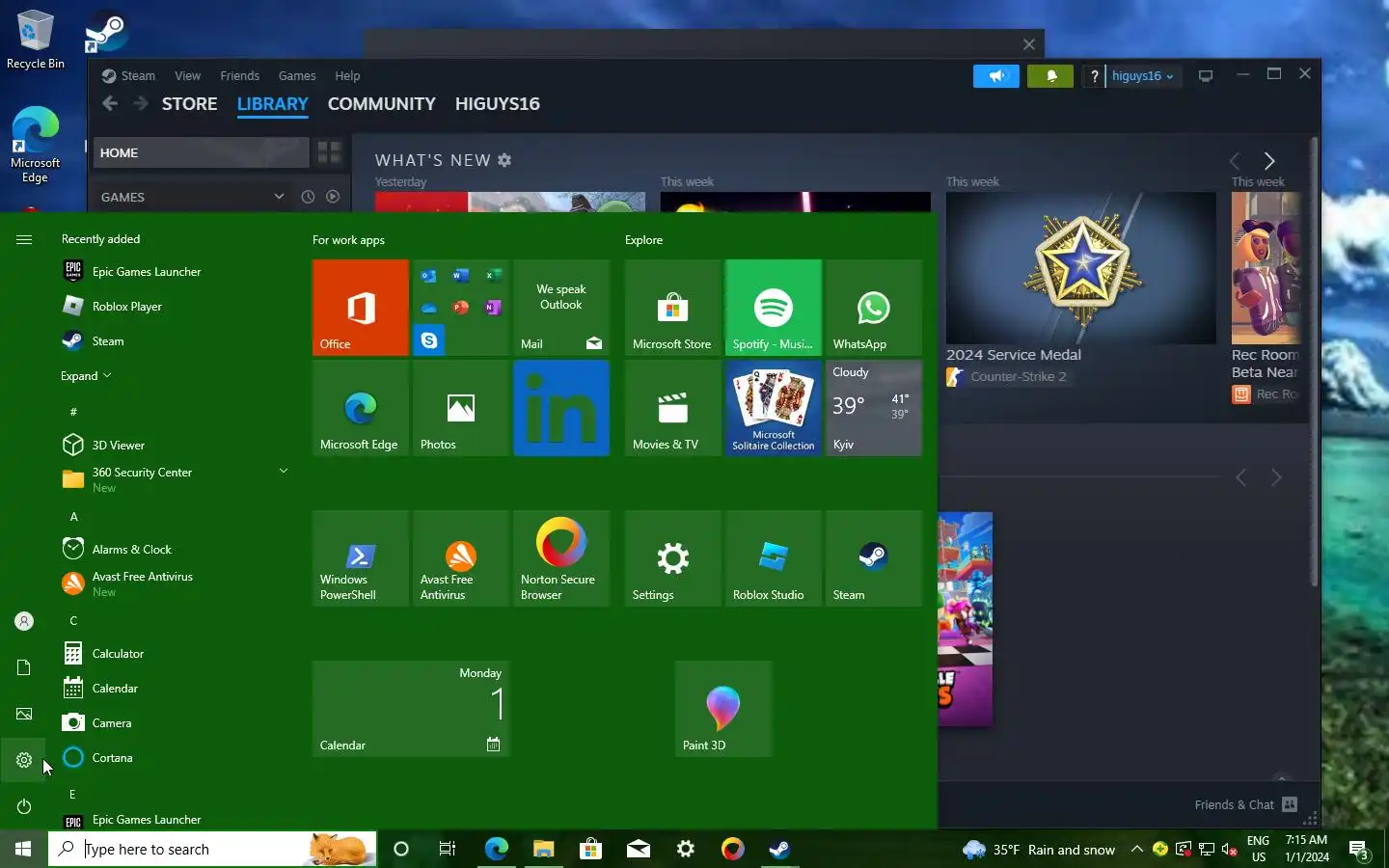
Task: Switch to the COMMUNITY tab in Steam
Action: 381,104
